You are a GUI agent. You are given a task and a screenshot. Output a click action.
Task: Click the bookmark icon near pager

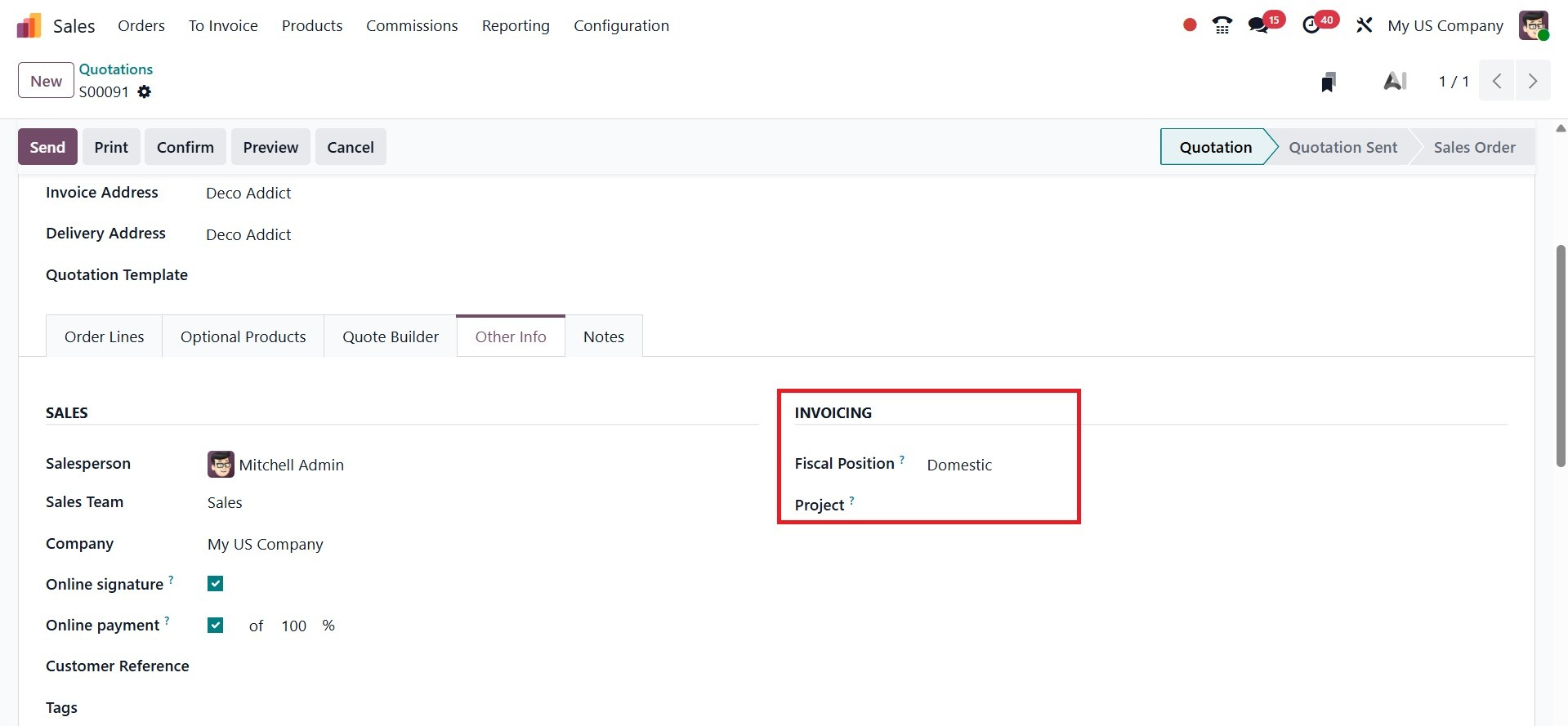[1329, 82]
